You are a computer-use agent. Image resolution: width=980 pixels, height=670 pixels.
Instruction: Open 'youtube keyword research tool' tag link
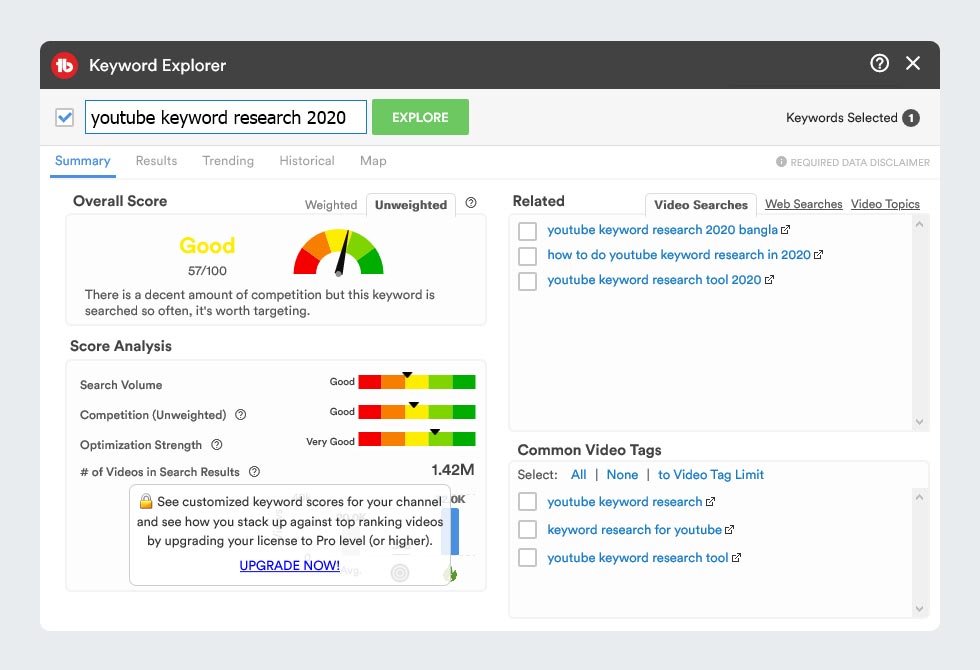[x=638, y=558]
